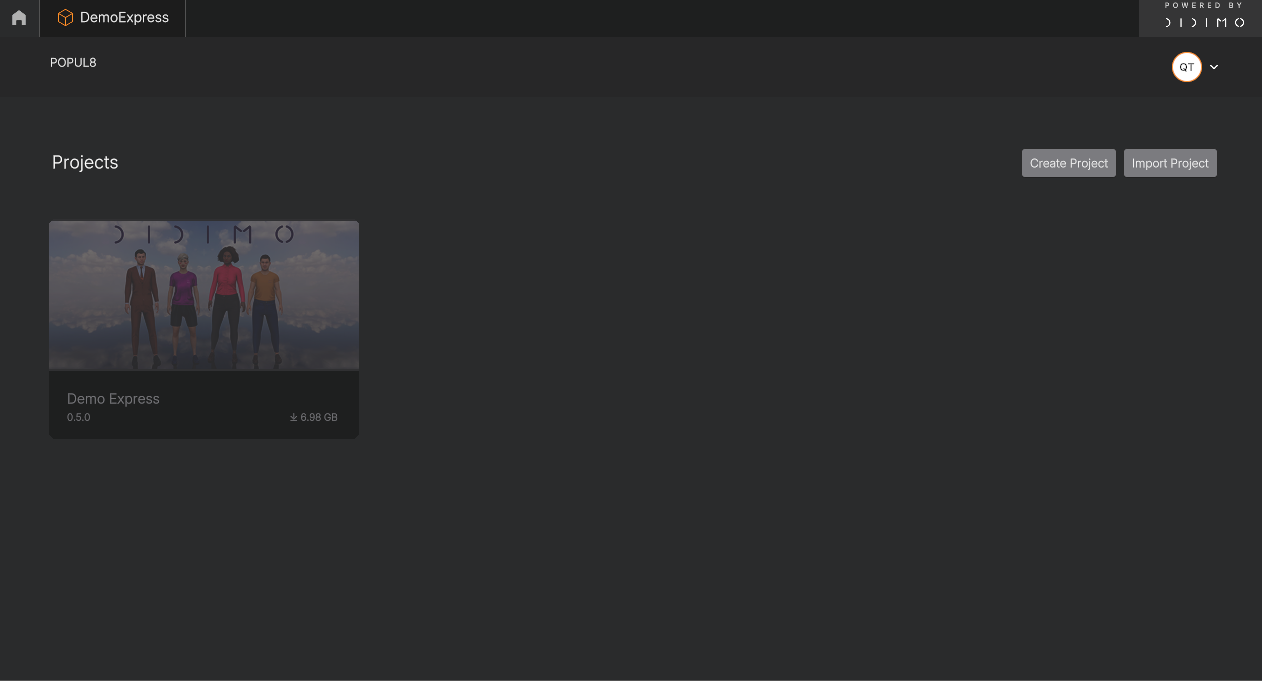Select the blonde woman in purple shirt
Viewport: 1262px width, 681px height.
[x=183, y=306]
